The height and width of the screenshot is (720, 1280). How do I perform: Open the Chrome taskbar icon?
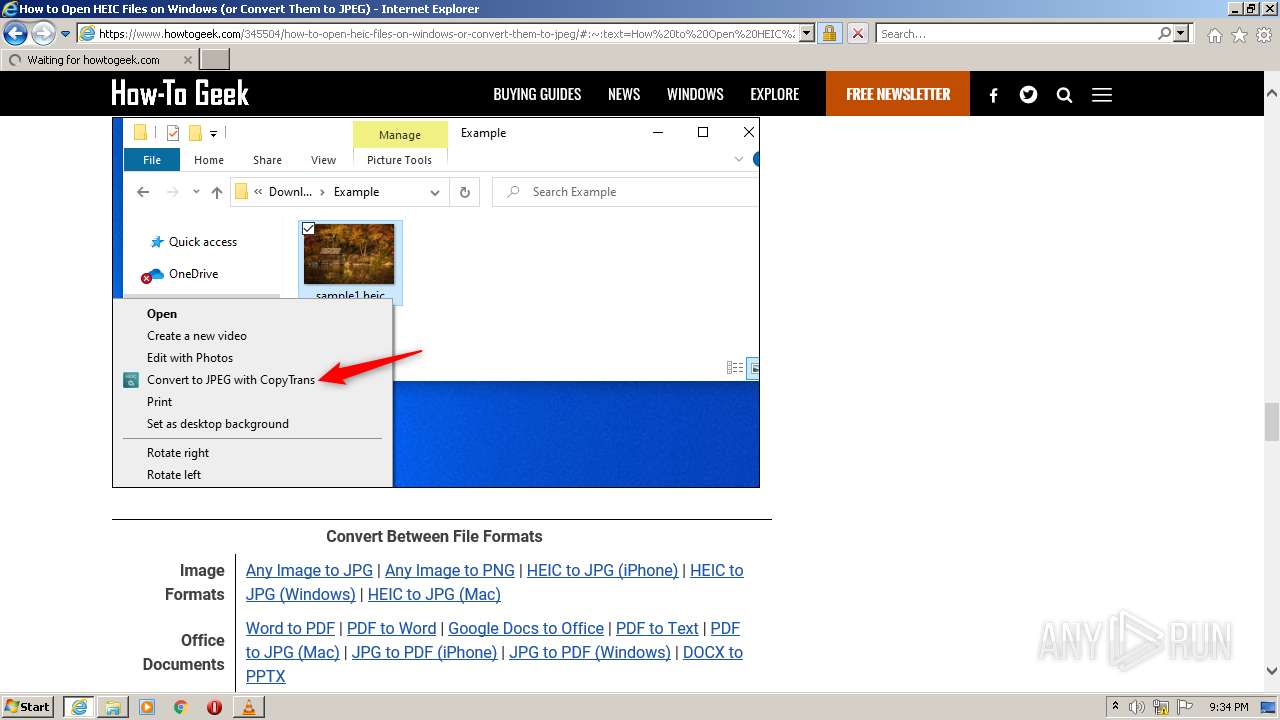pos(181,707)
